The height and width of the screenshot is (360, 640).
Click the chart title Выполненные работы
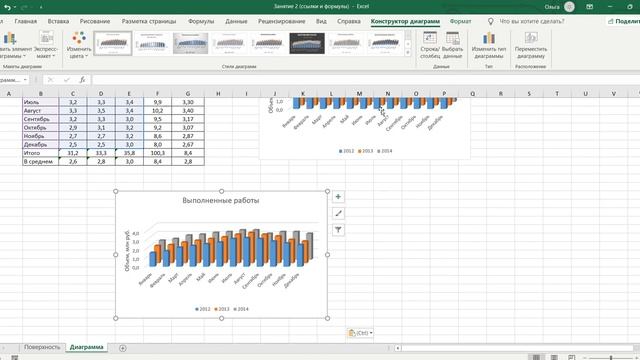[x=221, y=200]
